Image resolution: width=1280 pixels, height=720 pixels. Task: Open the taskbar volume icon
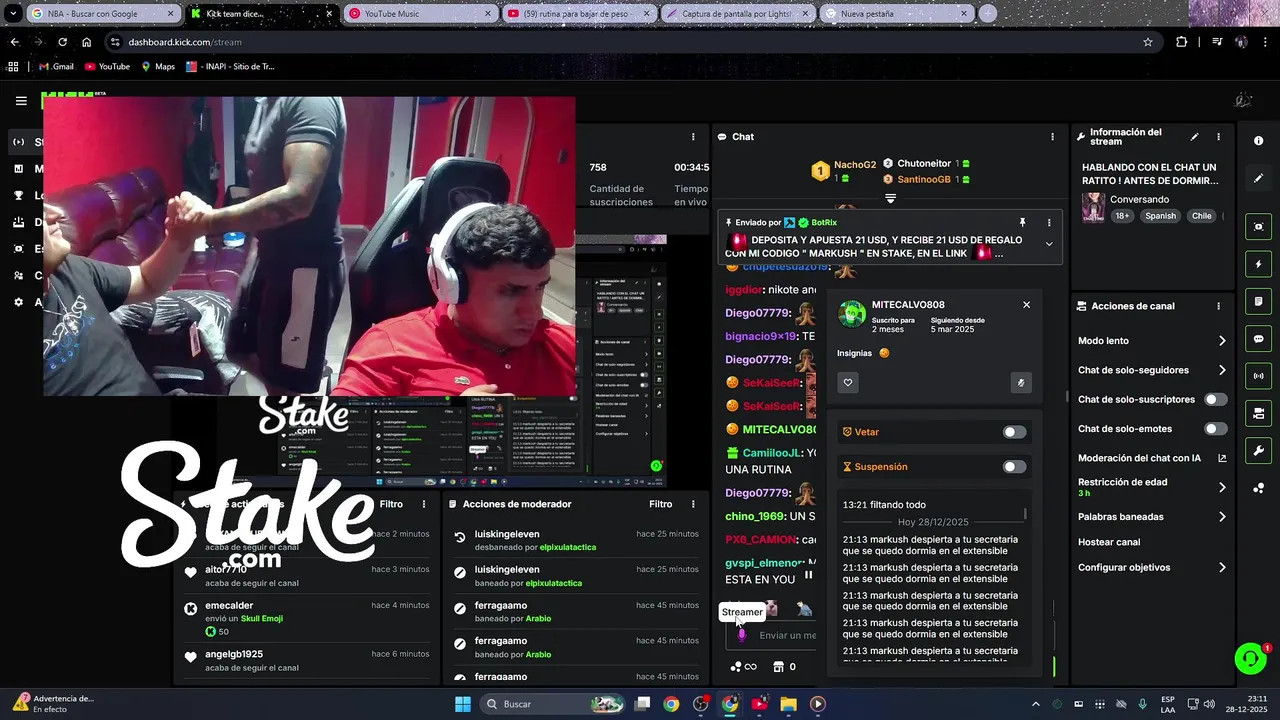tap(1209, 704)
